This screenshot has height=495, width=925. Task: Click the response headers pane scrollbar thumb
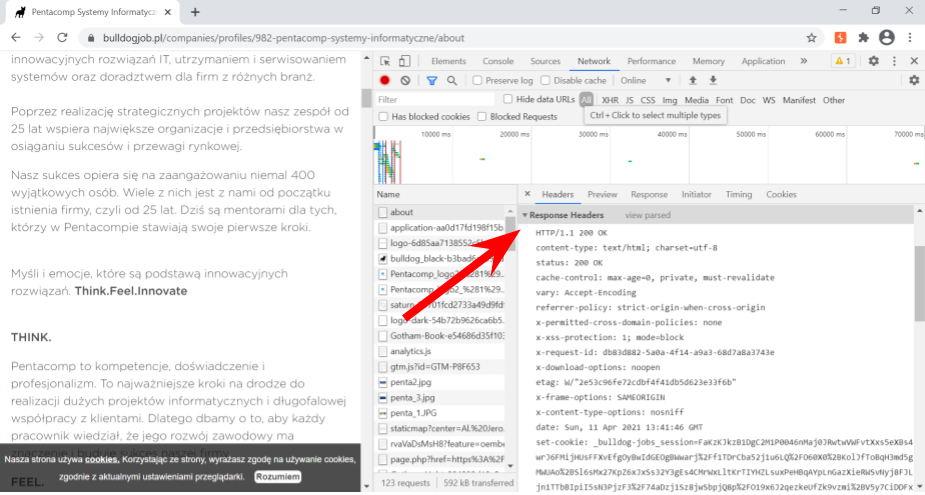click(920, 283)
